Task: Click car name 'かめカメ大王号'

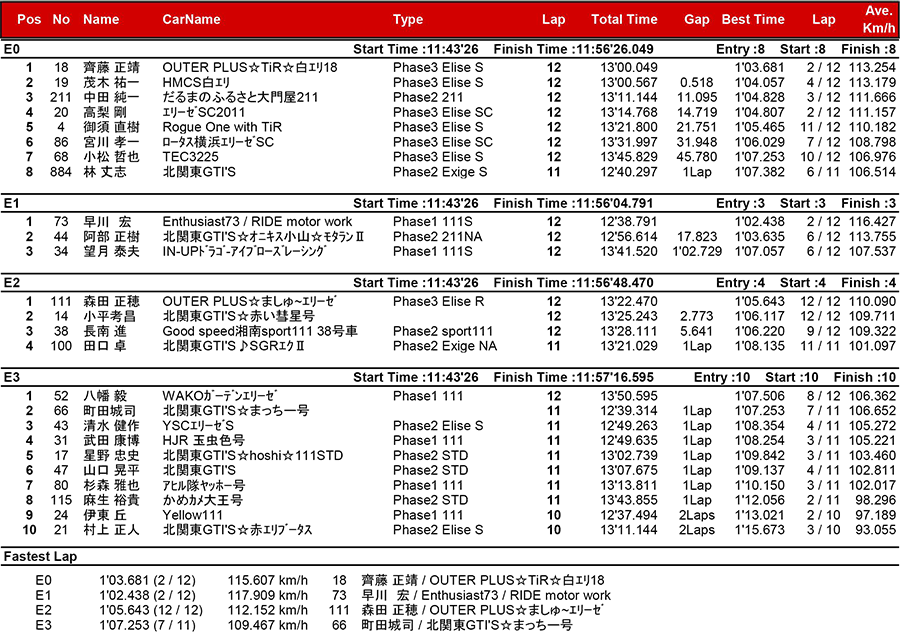Action: click(203, 501)
